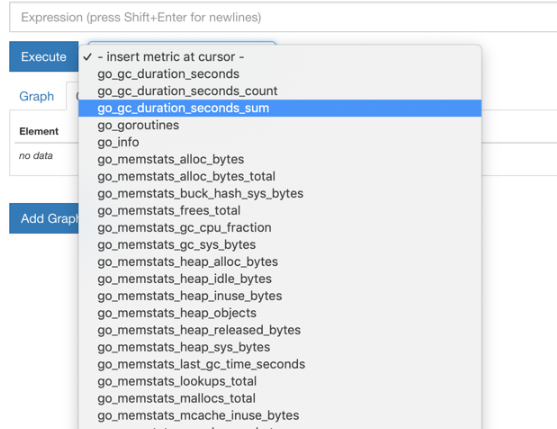The width and height of the screenshot is (557, 429).
Task: Select '- insert metric at cursor -' option
Action: point(280,57)
